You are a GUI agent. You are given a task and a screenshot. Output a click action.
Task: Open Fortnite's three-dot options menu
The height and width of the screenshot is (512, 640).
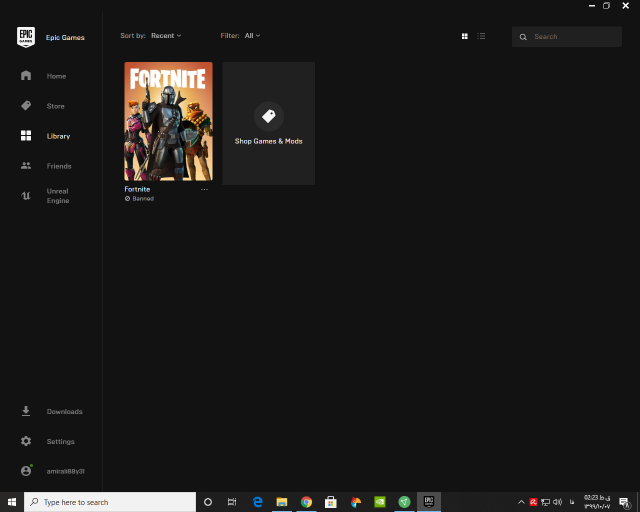tap(204, 189)
